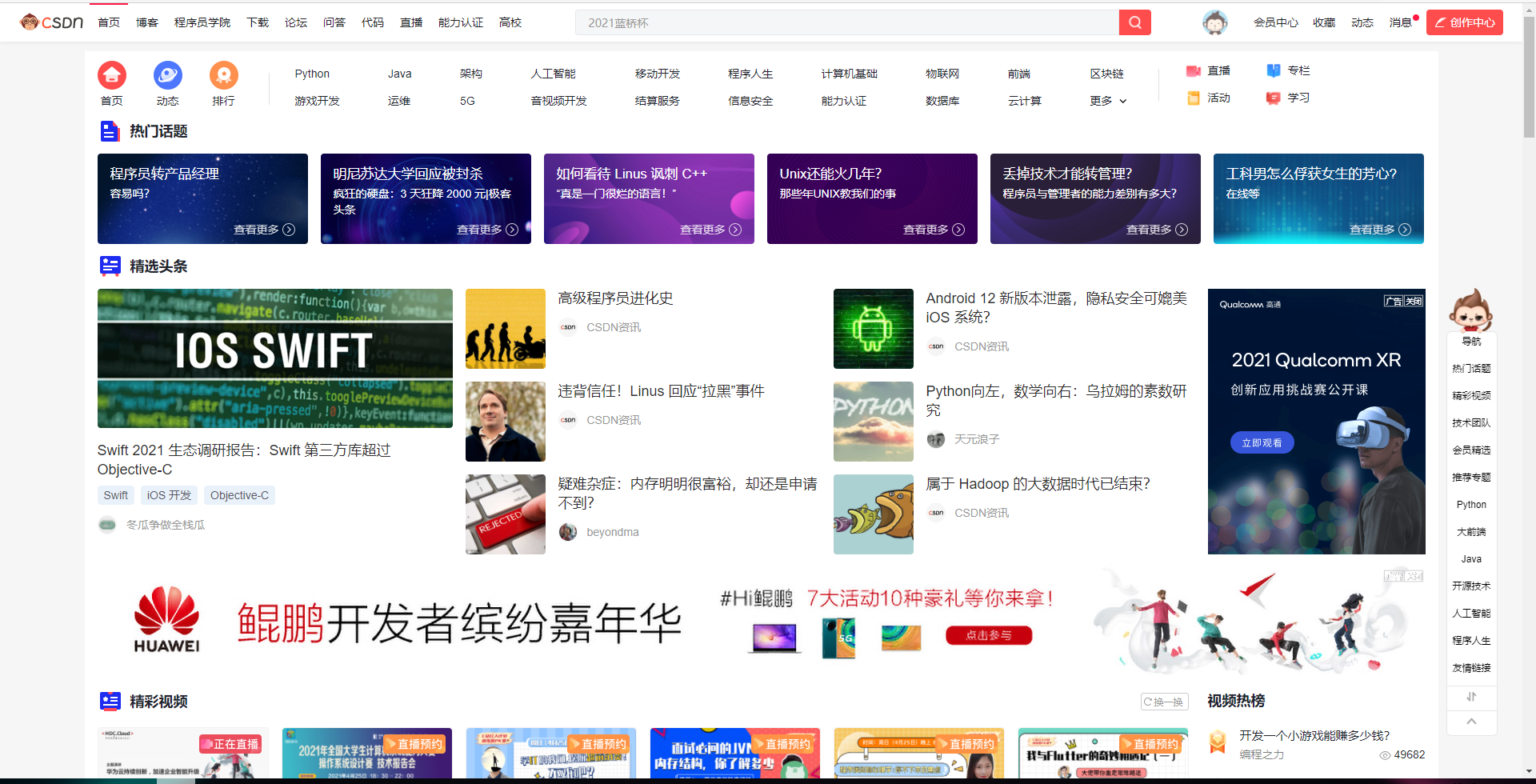Jump to 大前端 in sidebar navigation
This screenshot has height=784, width=1536.
1471,532
